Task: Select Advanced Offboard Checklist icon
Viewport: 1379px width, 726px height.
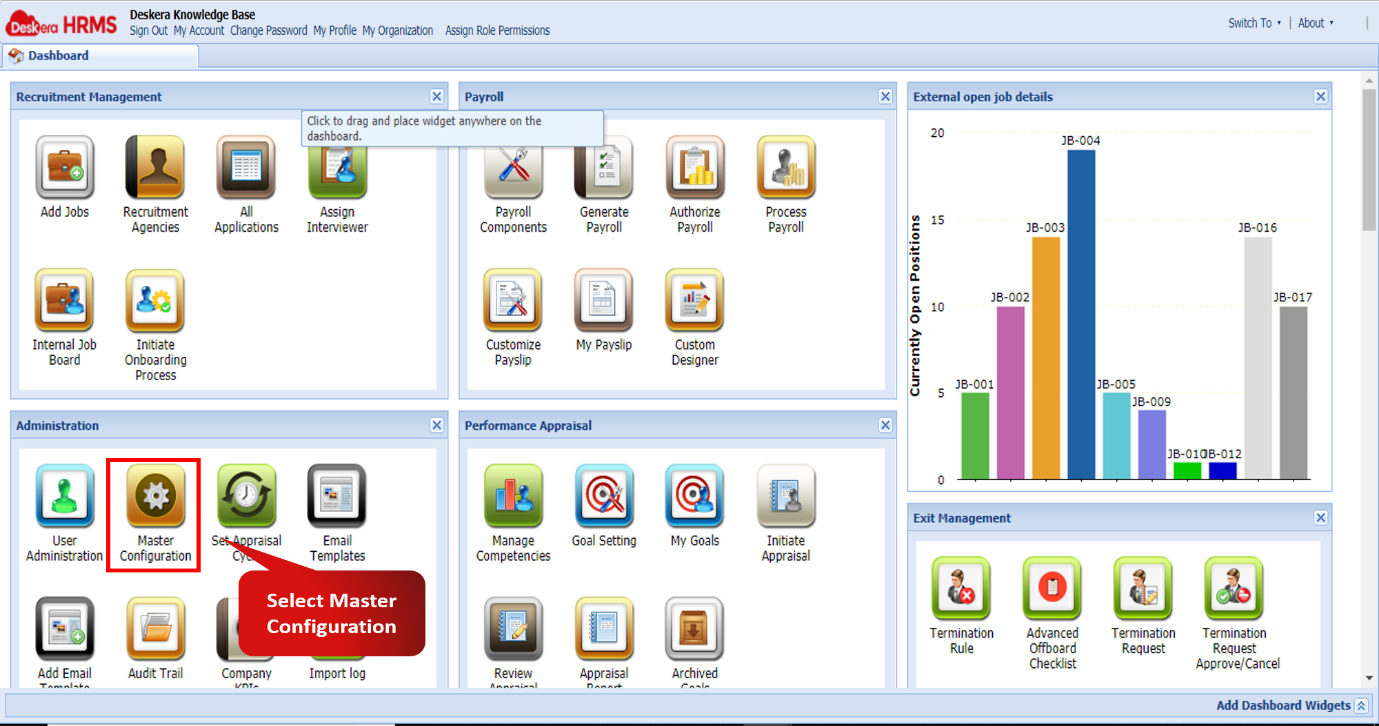Action: point(1052,589)
